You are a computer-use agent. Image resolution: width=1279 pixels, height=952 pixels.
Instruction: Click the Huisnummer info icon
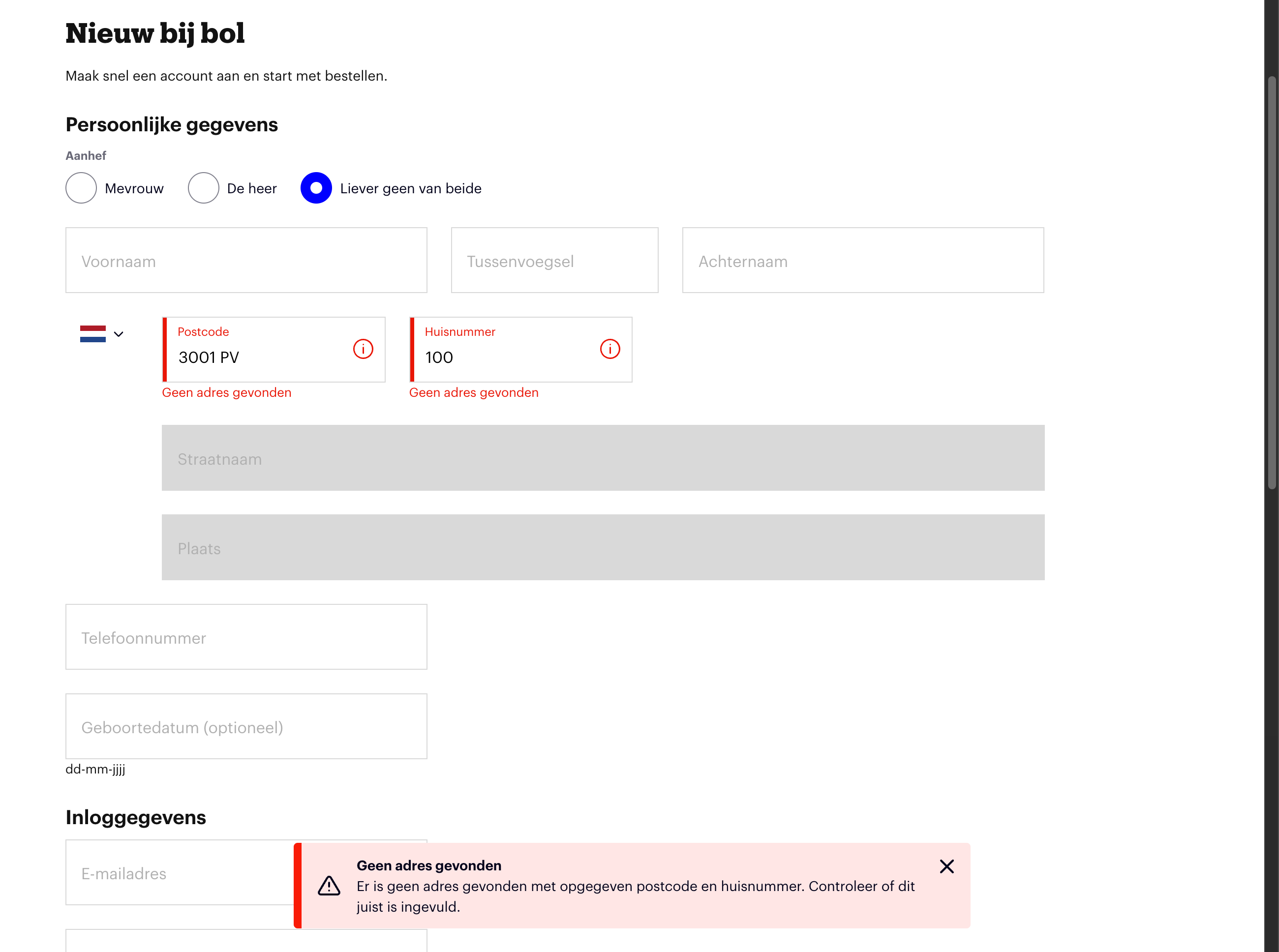click(x=610, y=349)
